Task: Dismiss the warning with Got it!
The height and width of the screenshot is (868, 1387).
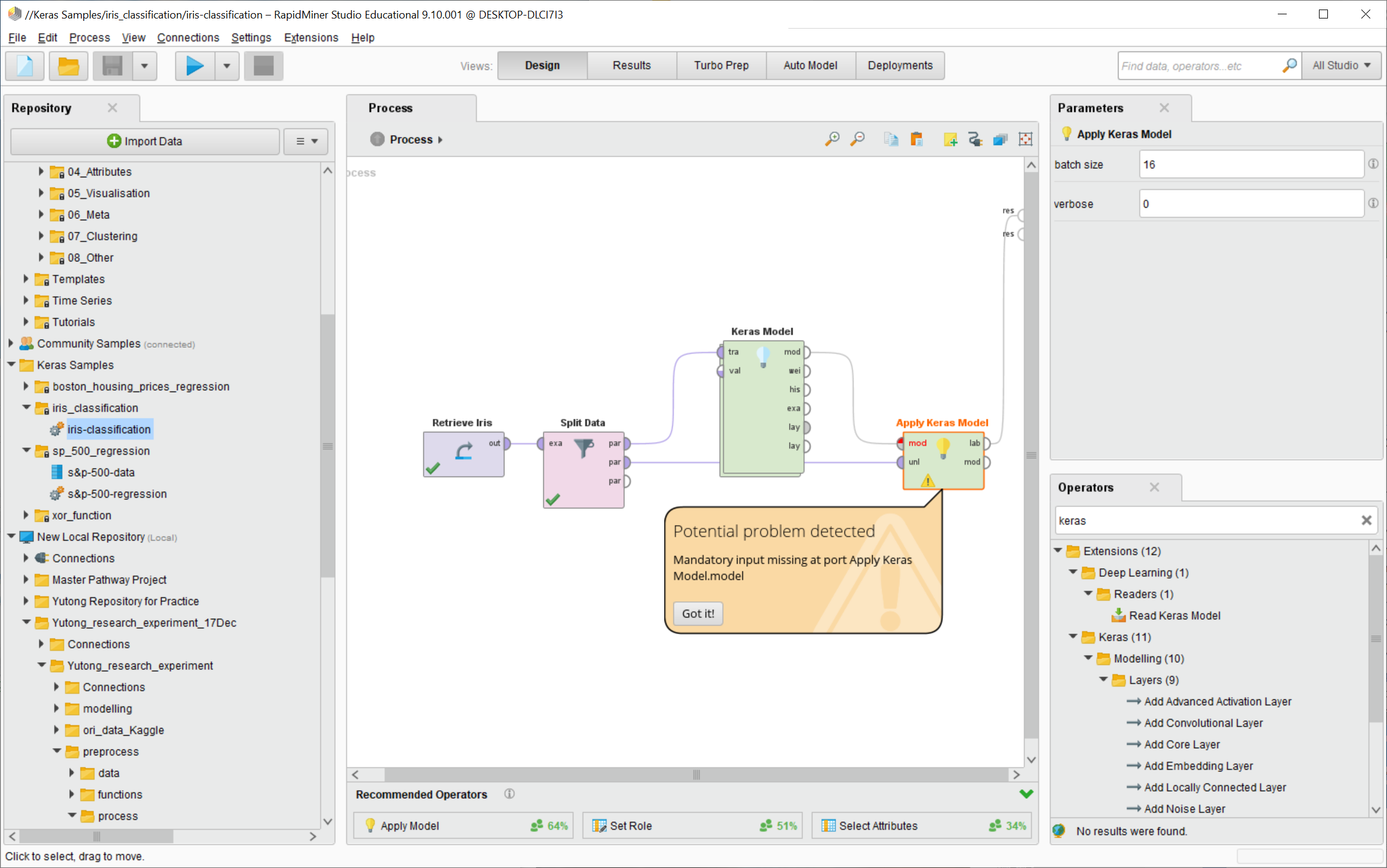Action: (698, 613)
